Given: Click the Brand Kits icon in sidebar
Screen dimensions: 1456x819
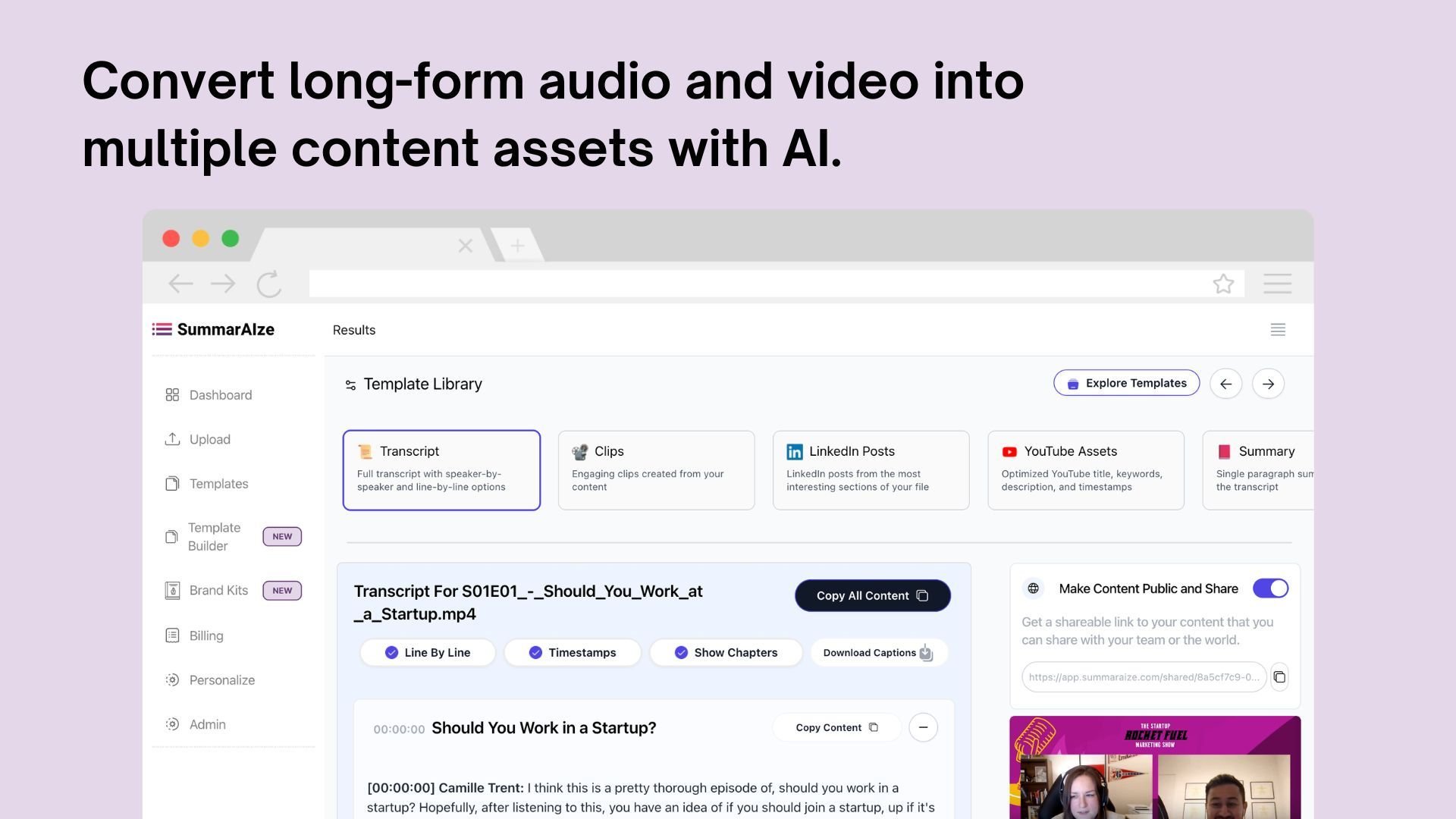Looking at the screenshot, I should (x=172, y=590).
